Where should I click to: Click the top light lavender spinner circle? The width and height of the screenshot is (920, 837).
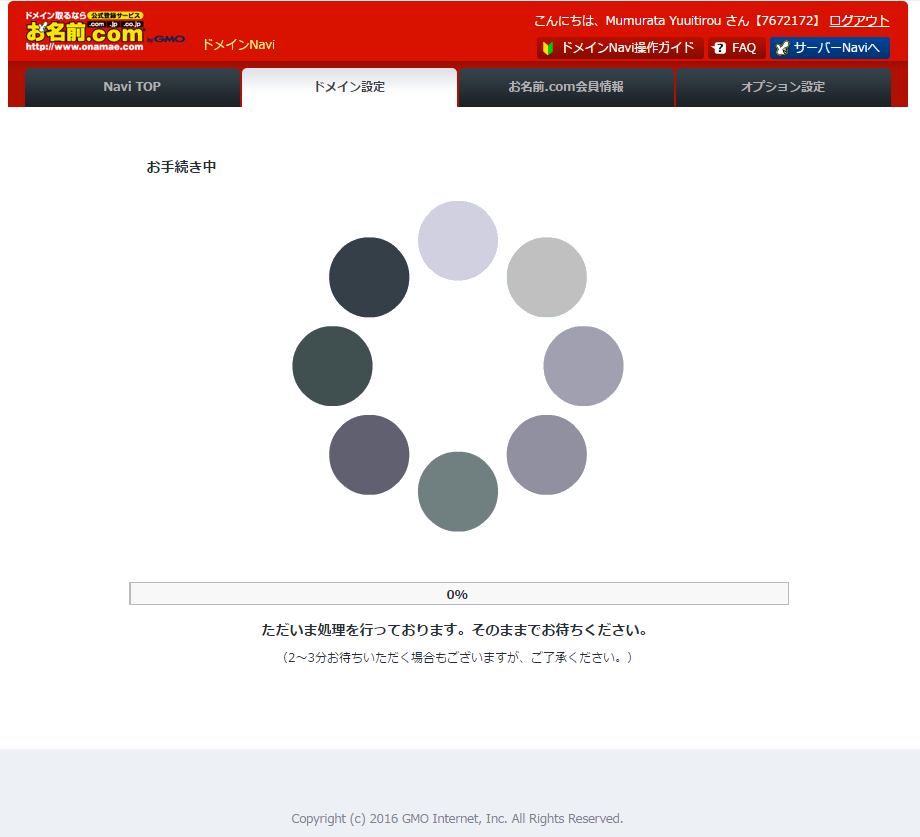[x=457, y=241]
